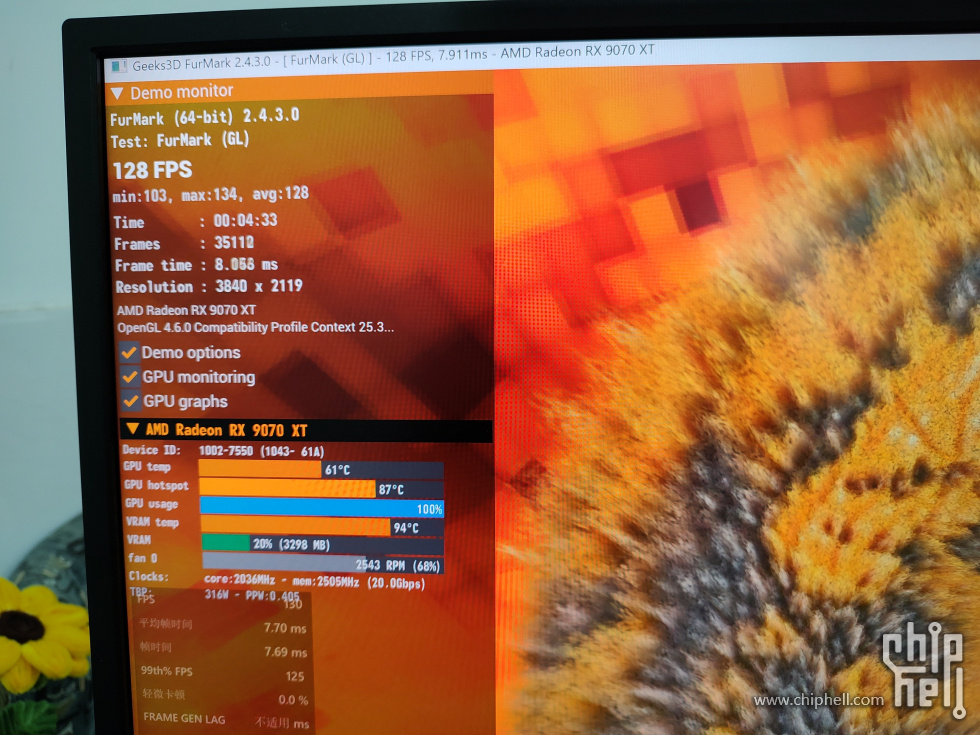Click the Clocks value "core:2036MHz - mem:2505MHz"
Image resolution: width=980 pixels, height=735 pixels.
point(282,580)
